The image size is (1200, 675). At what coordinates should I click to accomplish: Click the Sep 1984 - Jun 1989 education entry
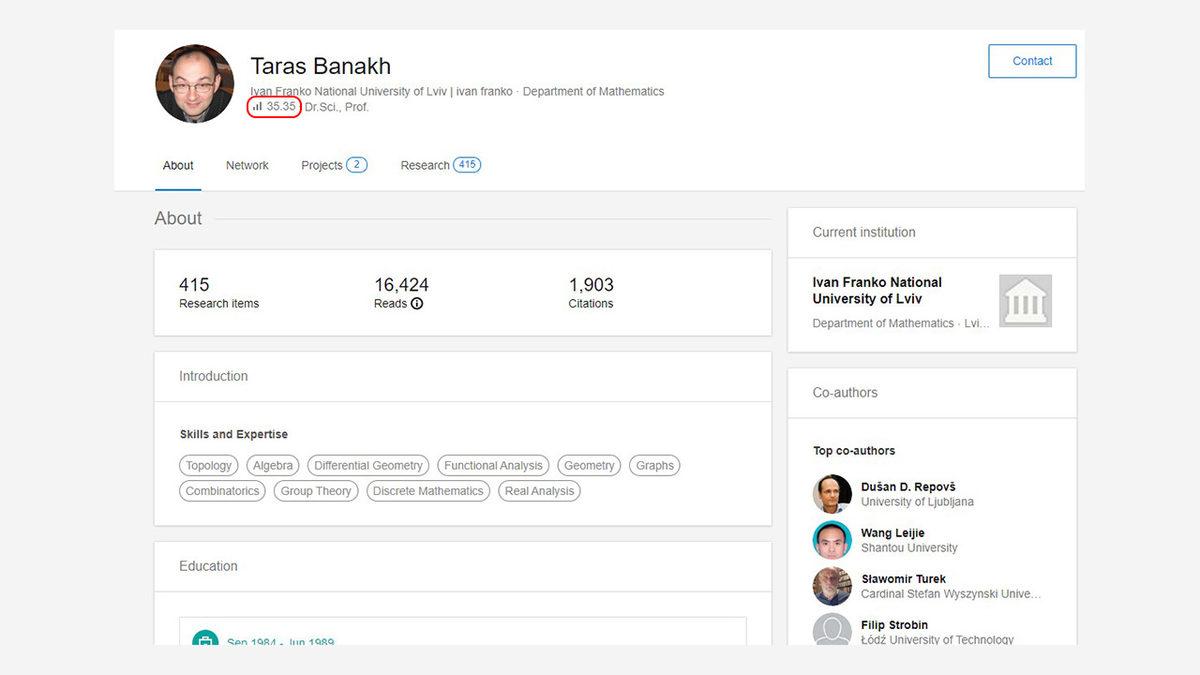click(x=282, y=642)
